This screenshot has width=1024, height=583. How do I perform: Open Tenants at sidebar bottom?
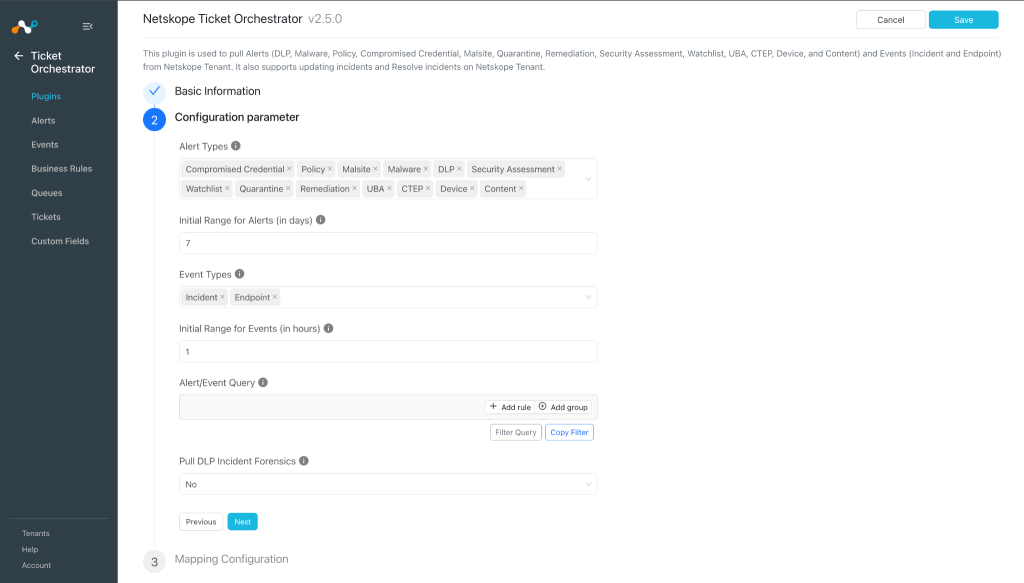coord(36,533)
